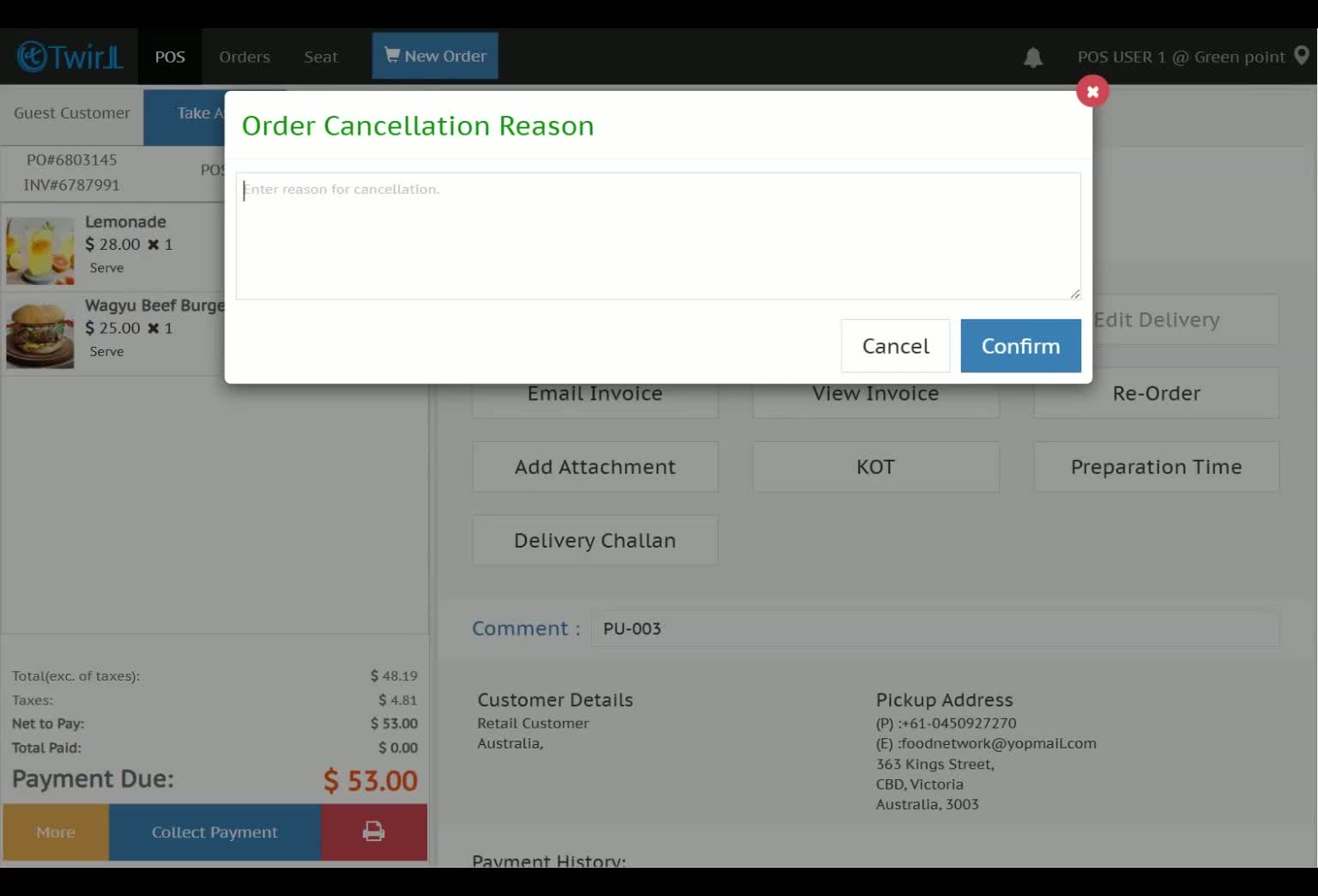The image size is (1318, 896).
Task: Click the print receipt icon
Action: (374, 832)
